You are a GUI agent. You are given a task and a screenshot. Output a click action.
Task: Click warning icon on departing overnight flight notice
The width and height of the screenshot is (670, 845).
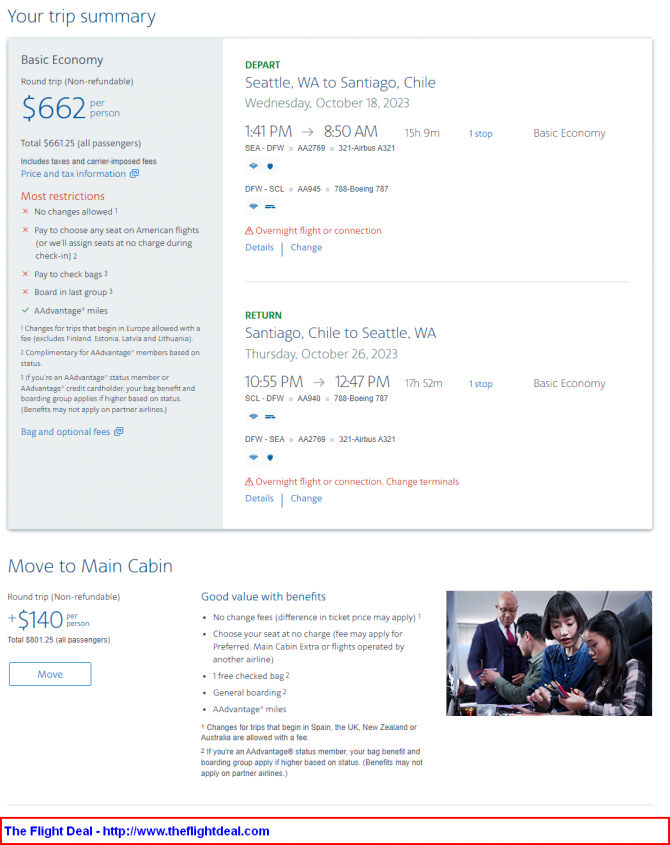click(249, 231)
